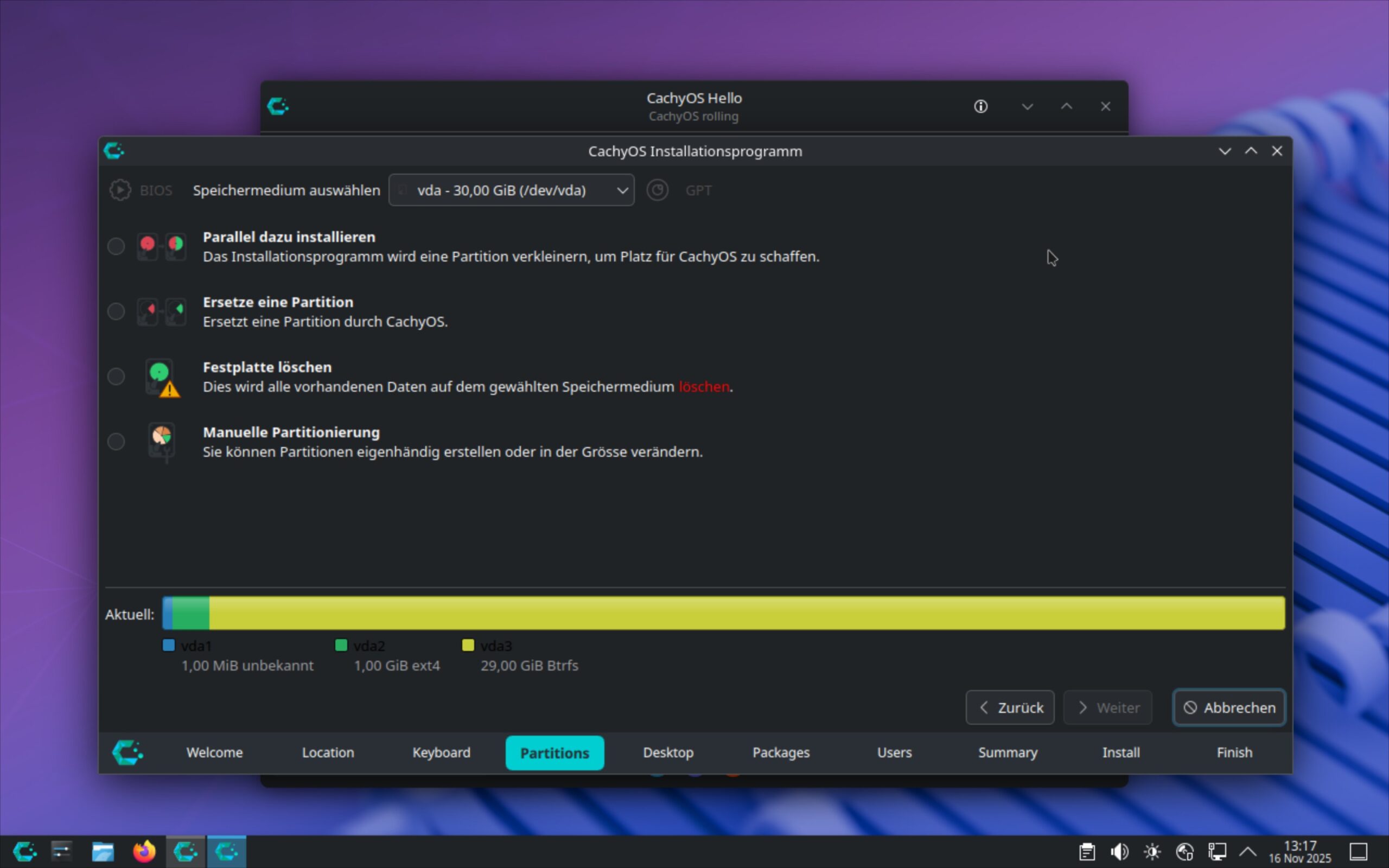
Task: Click the About info icon in CachyOS Hello
Action: 980,107
